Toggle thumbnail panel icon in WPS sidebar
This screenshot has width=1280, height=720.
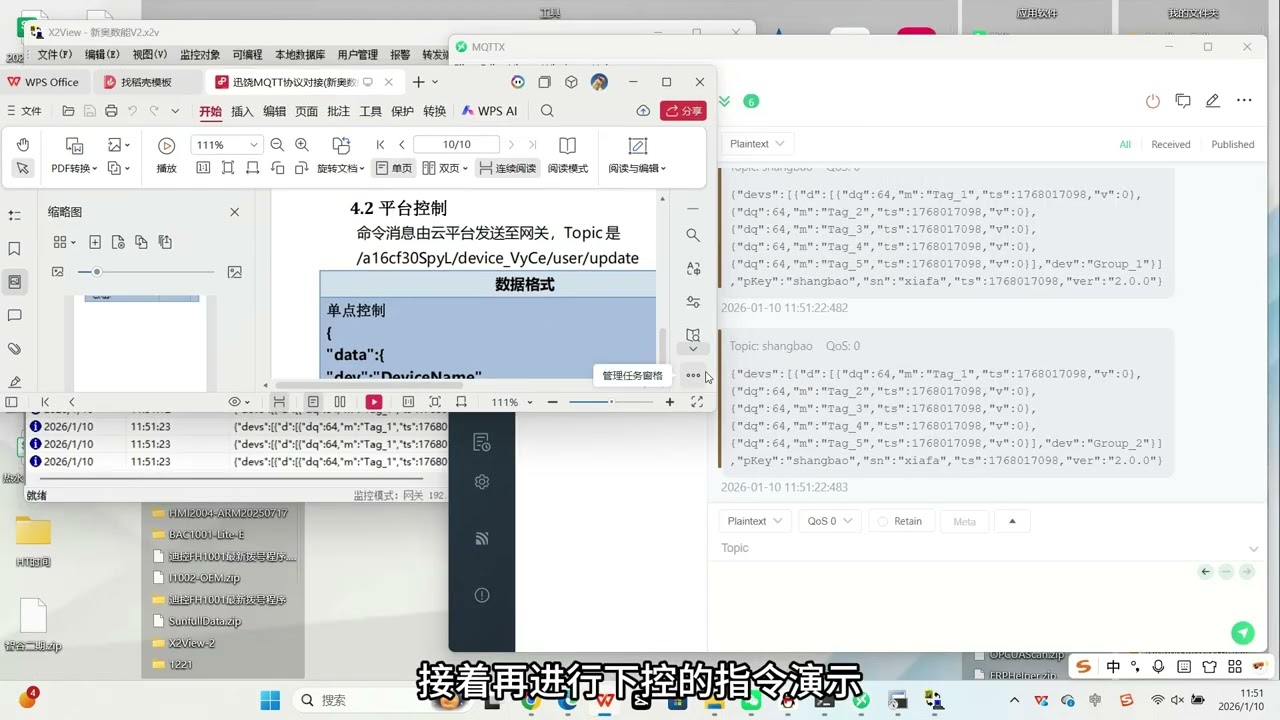(x=14, y=282)
